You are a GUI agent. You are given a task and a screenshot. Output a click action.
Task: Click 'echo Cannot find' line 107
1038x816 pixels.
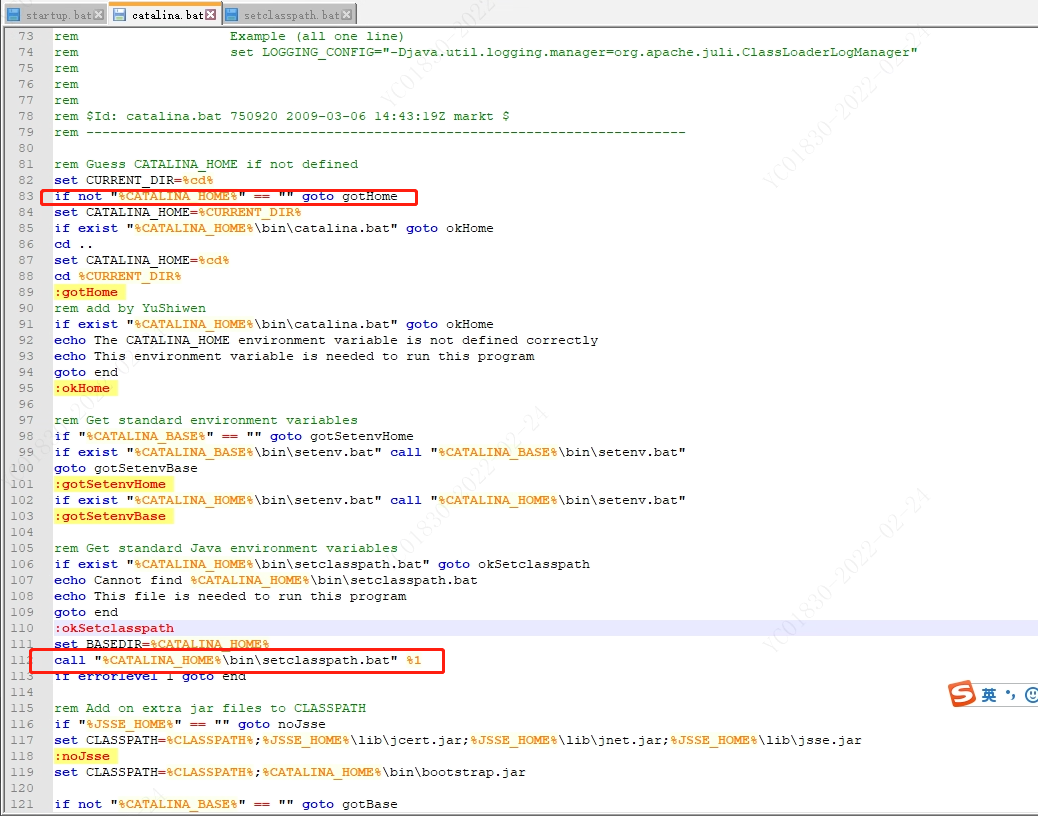[265, 580]
